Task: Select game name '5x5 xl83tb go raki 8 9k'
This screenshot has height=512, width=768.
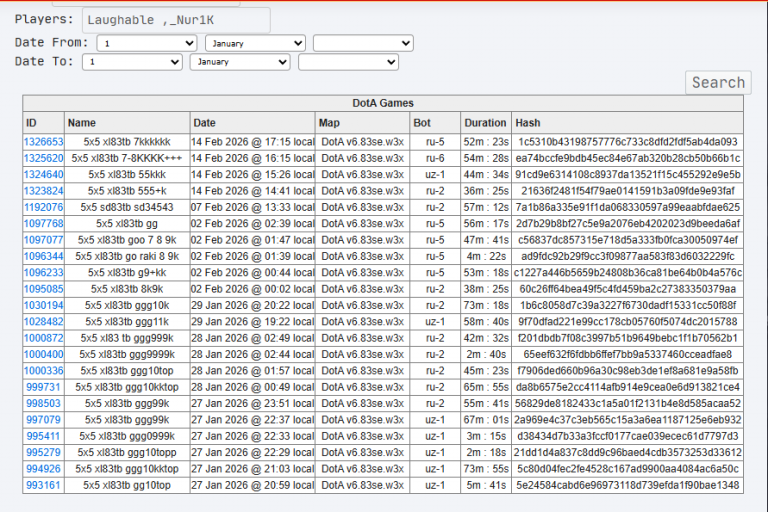Action: 127,256
